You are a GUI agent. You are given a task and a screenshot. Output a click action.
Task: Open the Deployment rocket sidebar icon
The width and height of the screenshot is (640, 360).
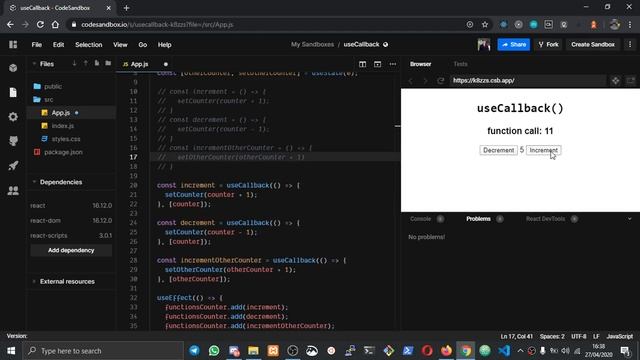click(x=13, y=166)
